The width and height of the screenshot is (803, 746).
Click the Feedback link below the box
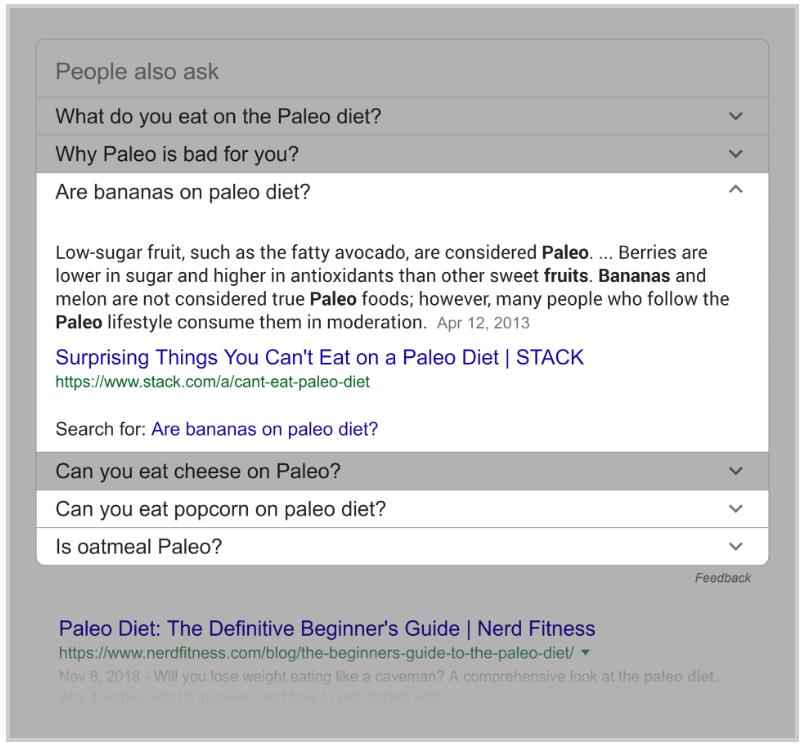click(x=723, y=578)
